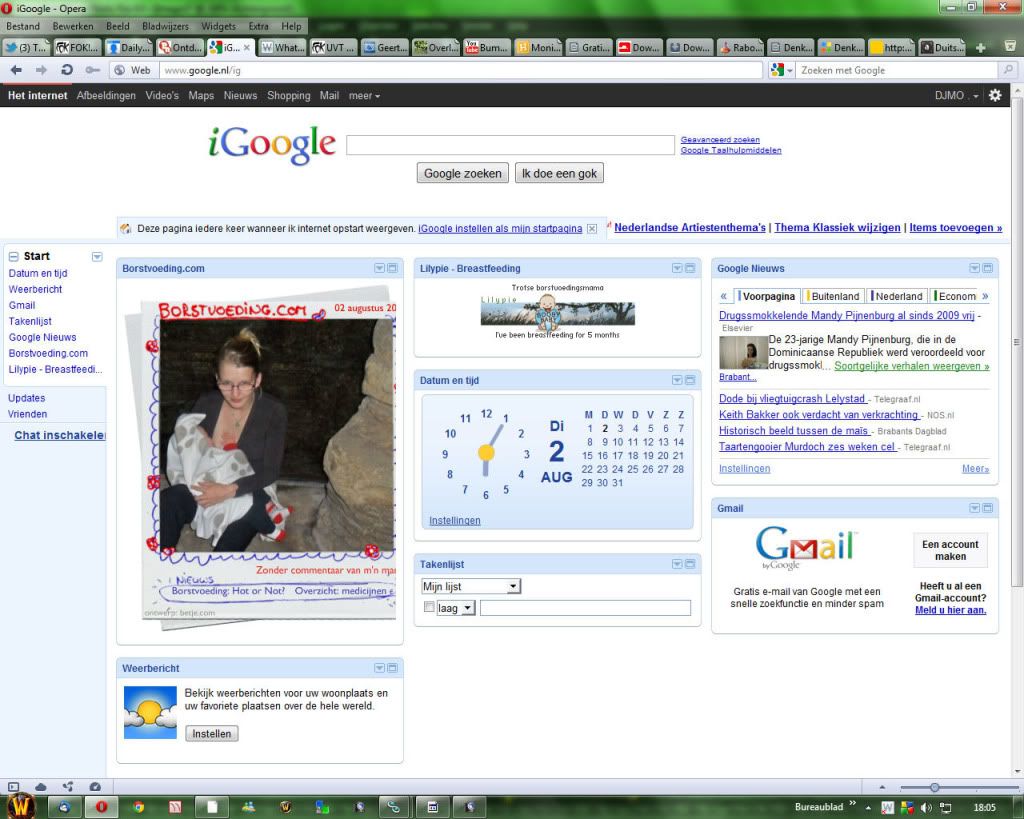The height and width of the screenshot is (819, 1024).
Task: Open the Borstvoeding.com gadget menu arrow
Action: coord(379,268)
